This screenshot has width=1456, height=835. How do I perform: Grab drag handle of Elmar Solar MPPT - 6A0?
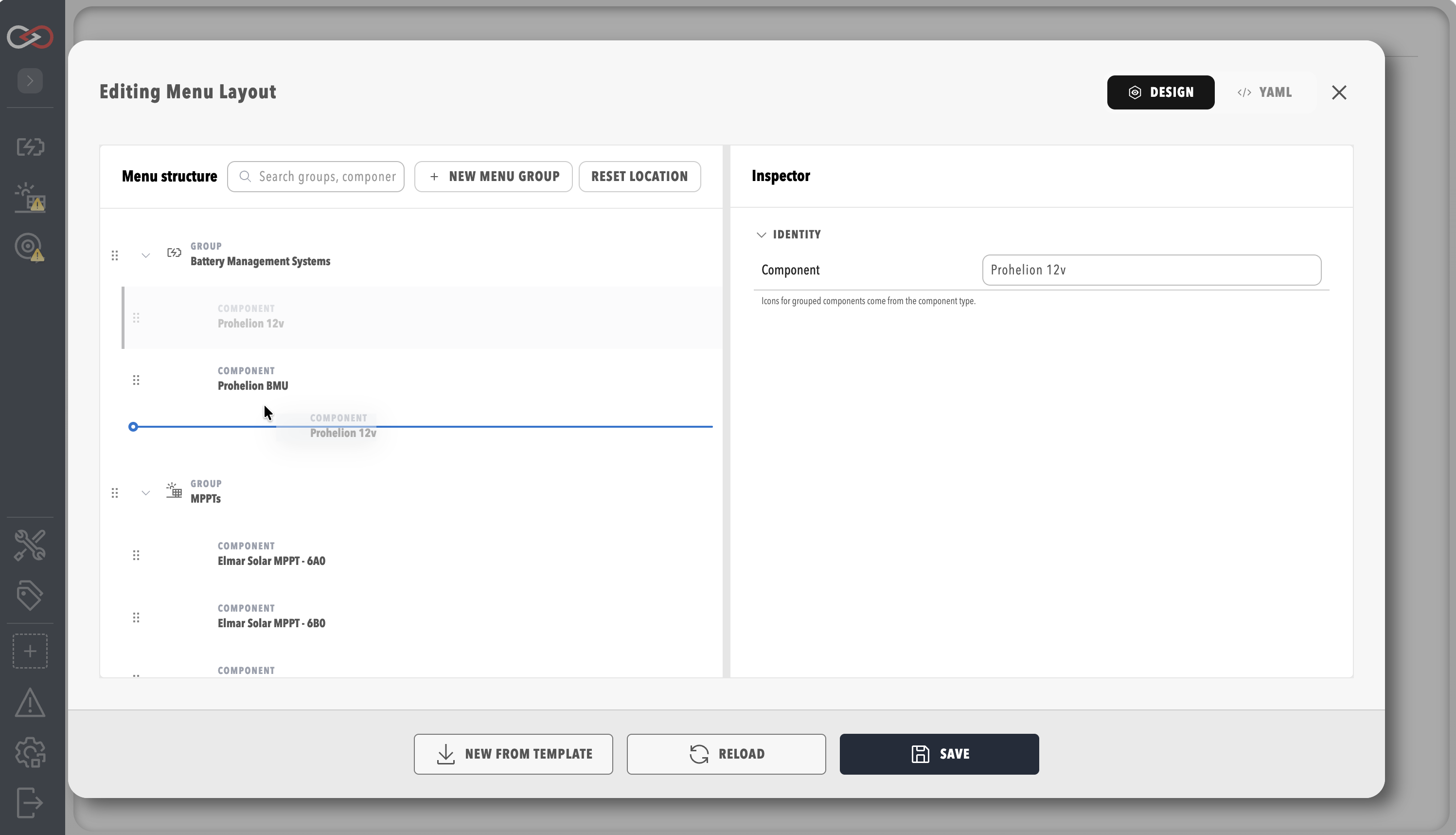[x=136, y=555]
